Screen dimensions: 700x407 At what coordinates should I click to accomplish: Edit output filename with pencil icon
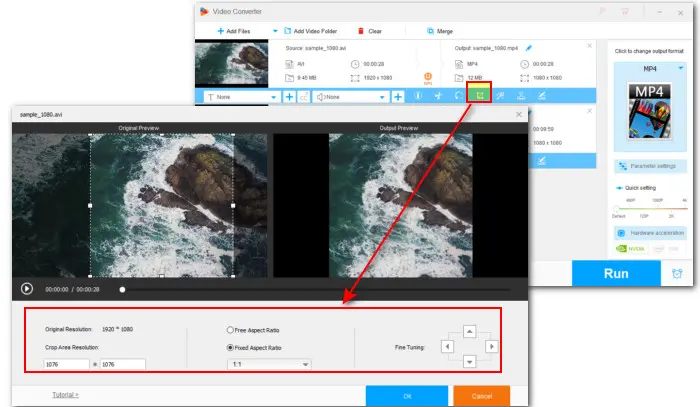[x=528, y=47]
